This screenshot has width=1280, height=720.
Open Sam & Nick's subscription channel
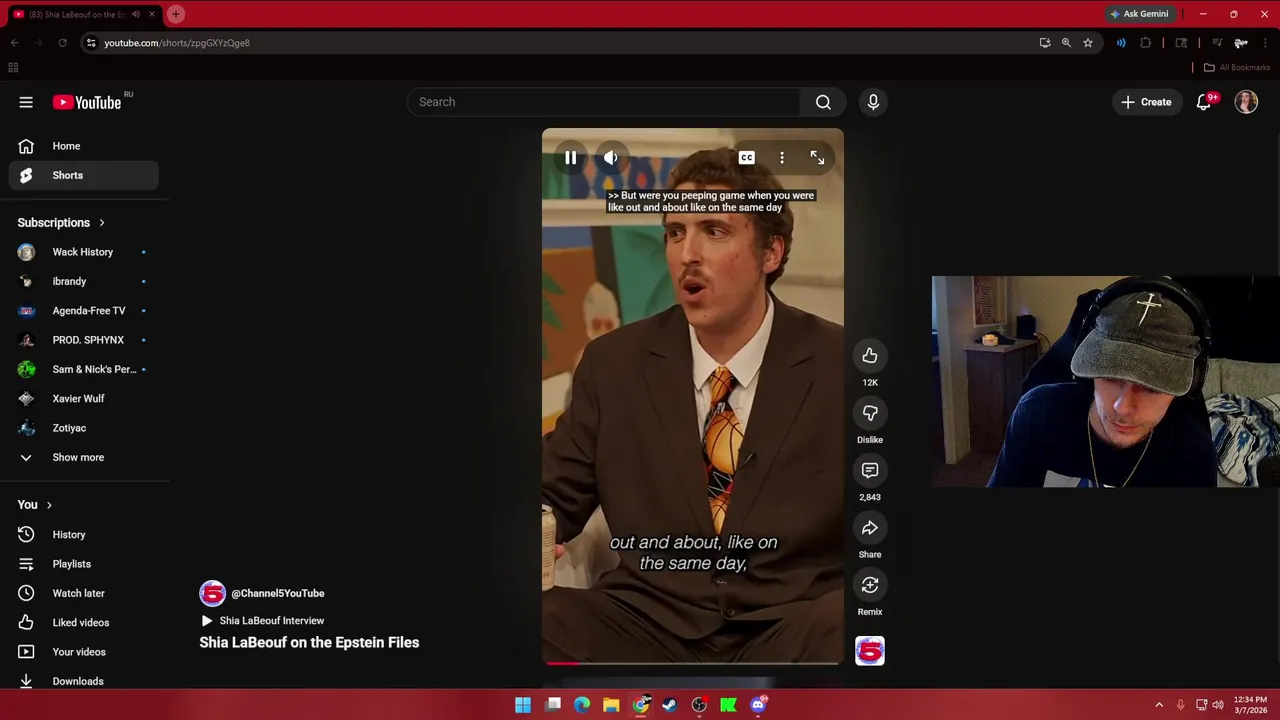[x=84, y=369]
